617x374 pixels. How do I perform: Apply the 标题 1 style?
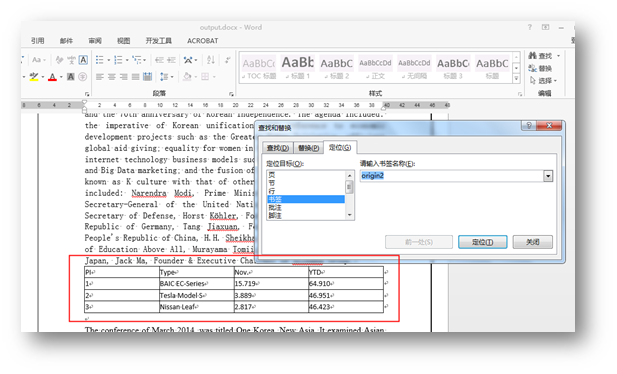[297, 68]
